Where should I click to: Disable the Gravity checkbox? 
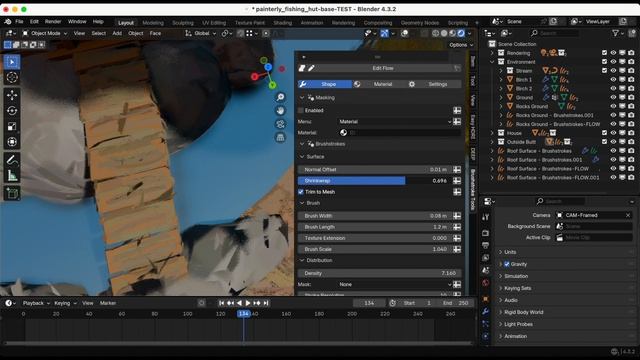[x=507, y=264]
